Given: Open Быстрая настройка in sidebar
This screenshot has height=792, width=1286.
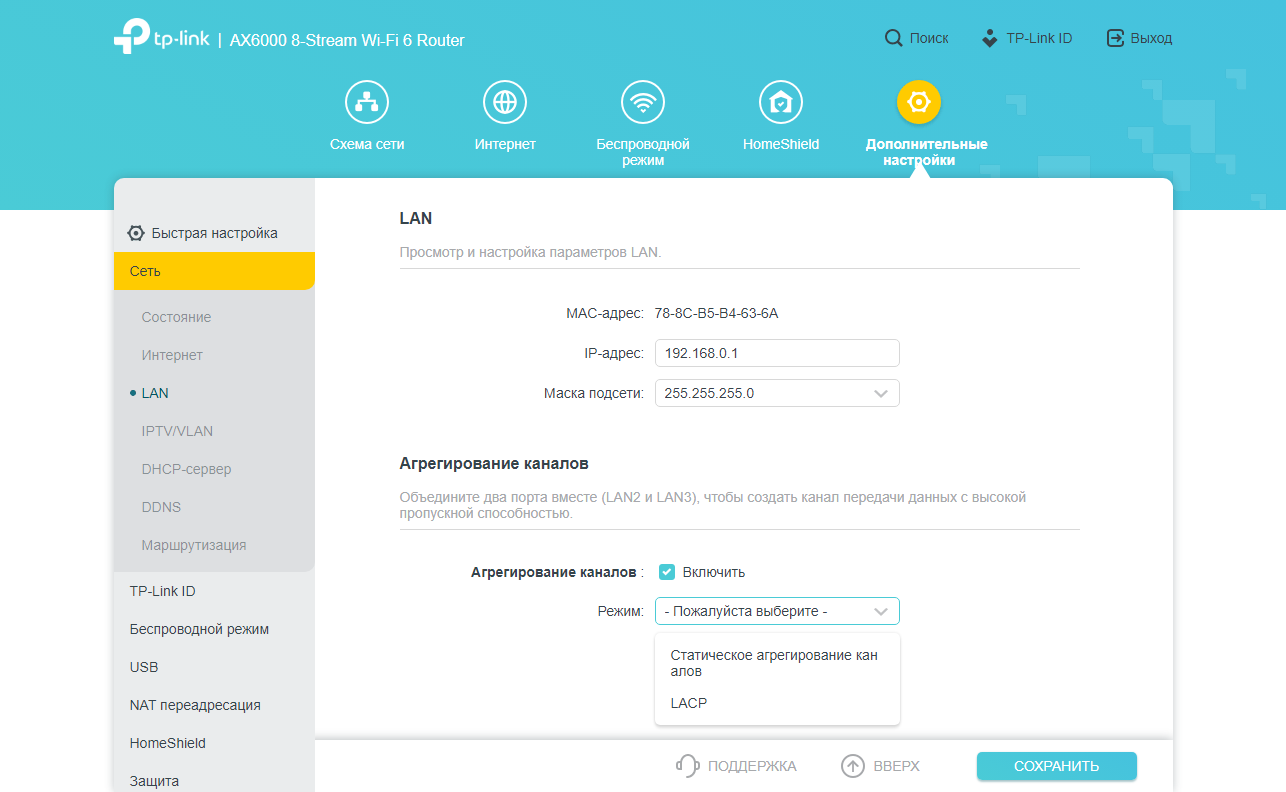Looking at the screenshot, I should pyautogui.click(x=214, y=233).
